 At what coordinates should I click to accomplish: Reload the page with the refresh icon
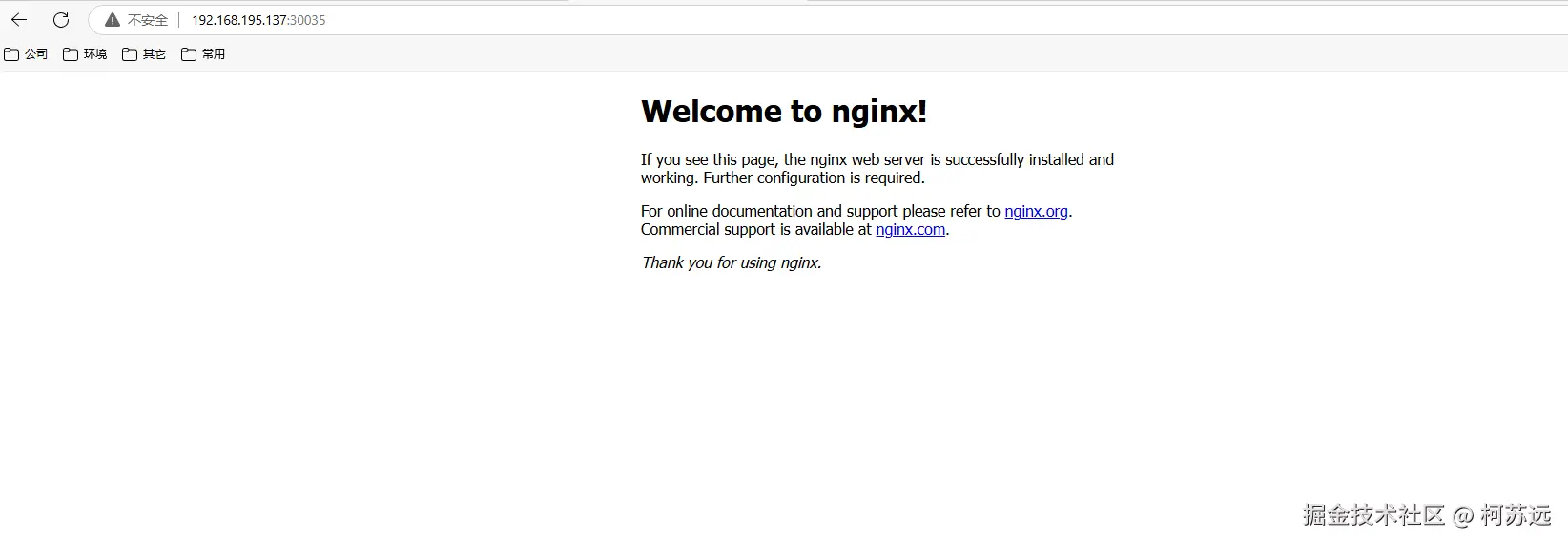(61, 20)
